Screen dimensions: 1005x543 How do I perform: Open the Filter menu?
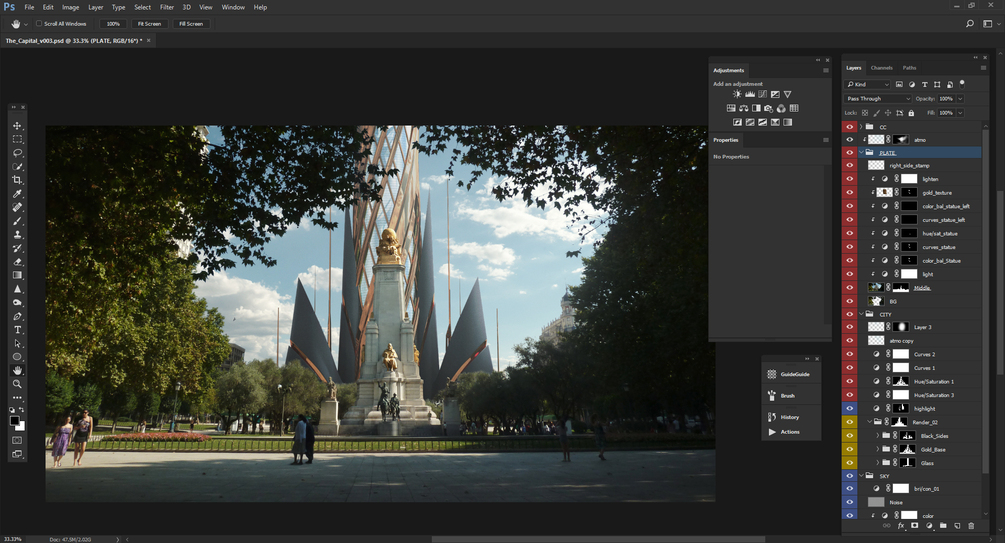(x=167, y=7)
